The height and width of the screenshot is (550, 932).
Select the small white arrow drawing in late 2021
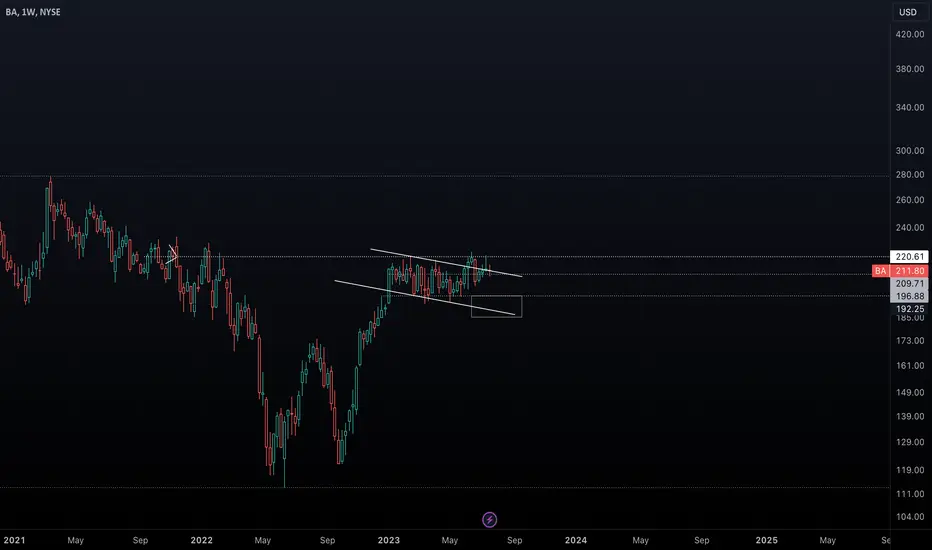[x=172, y=253]
